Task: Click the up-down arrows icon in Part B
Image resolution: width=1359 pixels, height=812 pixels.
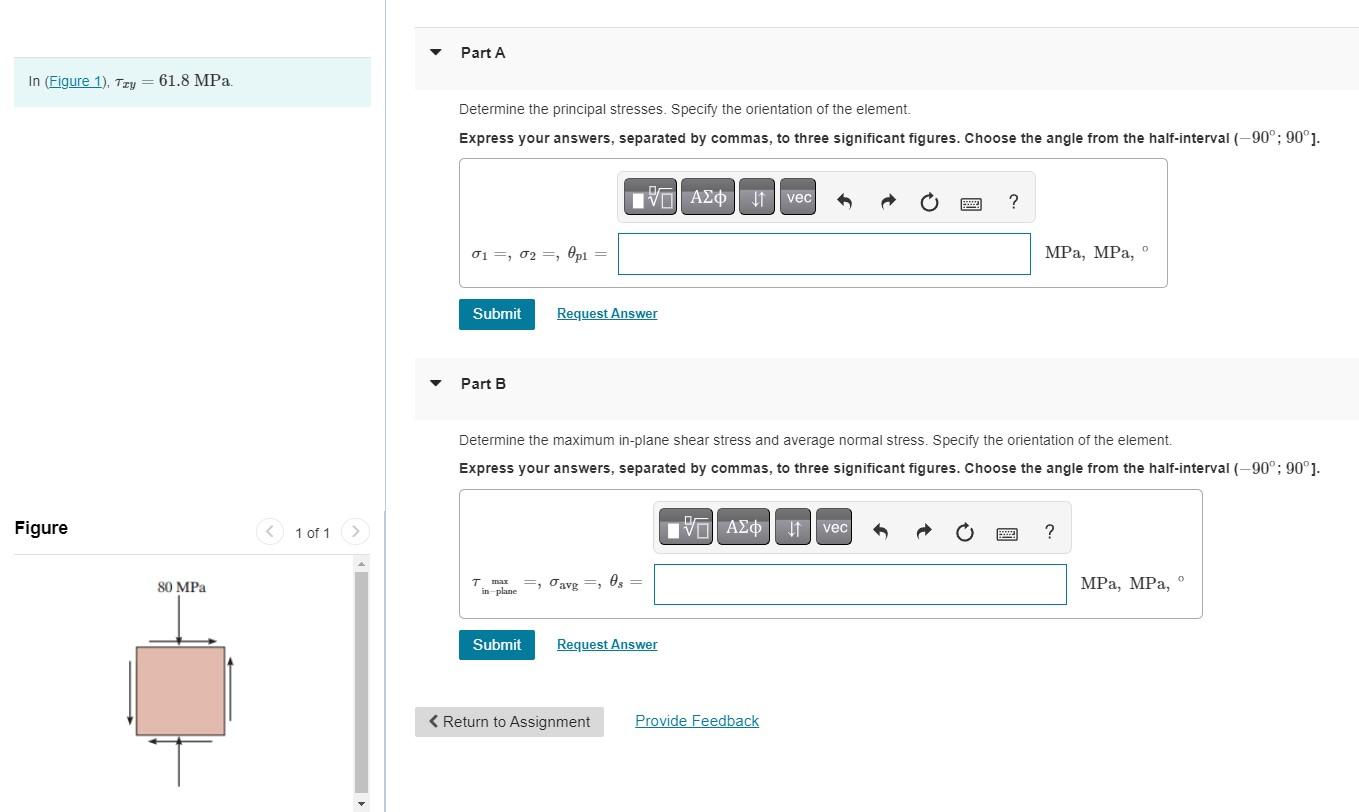Action: (x=792, y=527)
